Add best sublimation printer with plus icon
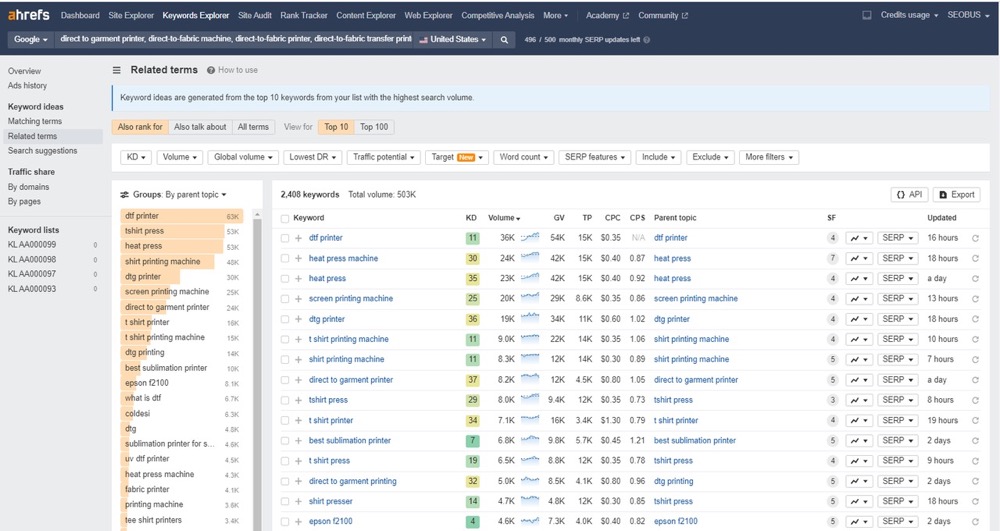This screenshot has height=531, width=1000. click(x=298, y=440)
